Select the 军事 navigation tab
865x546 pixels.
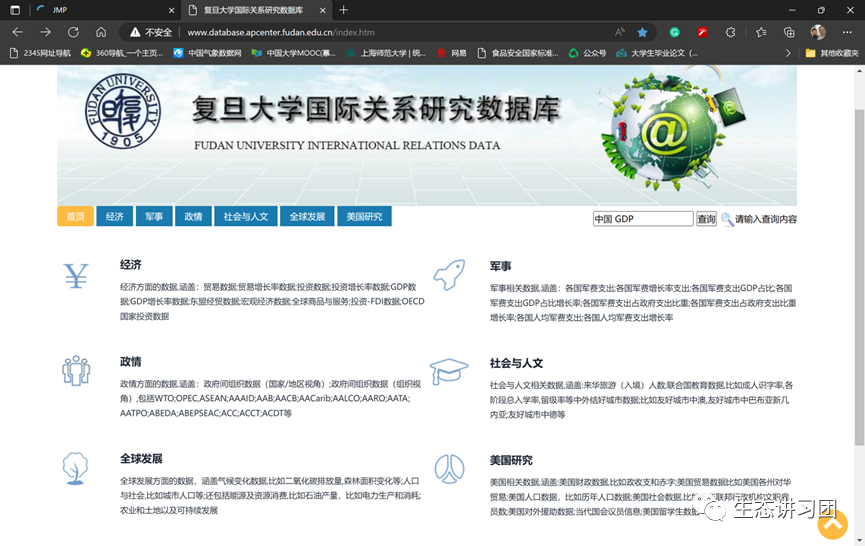click(x=154, y=216)
